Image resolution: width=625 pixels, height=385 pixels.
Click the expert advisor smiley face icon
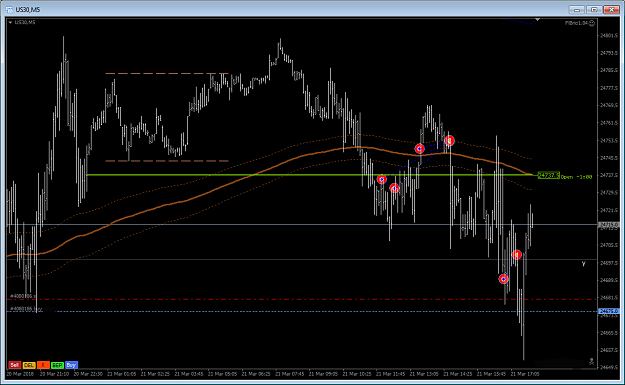coord(592,23)
